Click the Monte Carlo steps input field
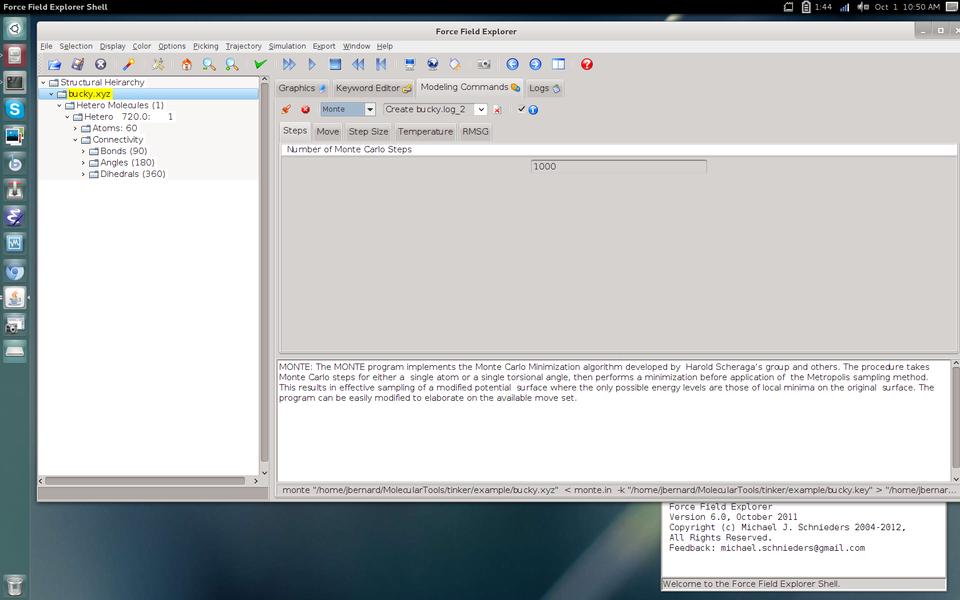 (x=618, y=167)
